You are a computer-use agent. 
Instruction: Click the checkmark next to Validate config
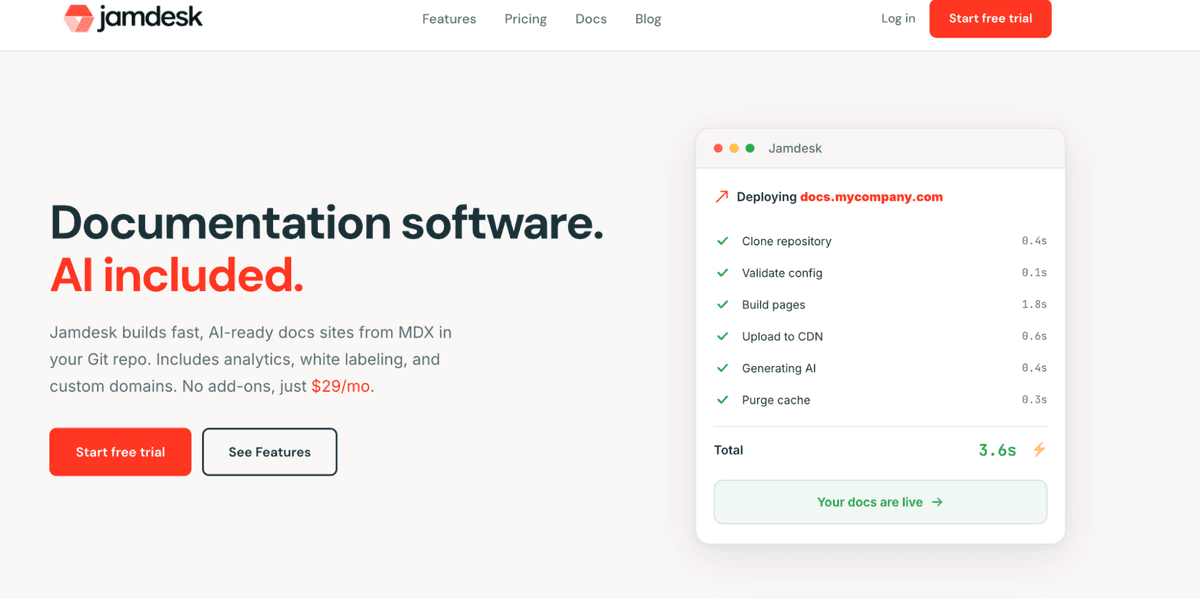pyautogui.click(x=722, y=273)
